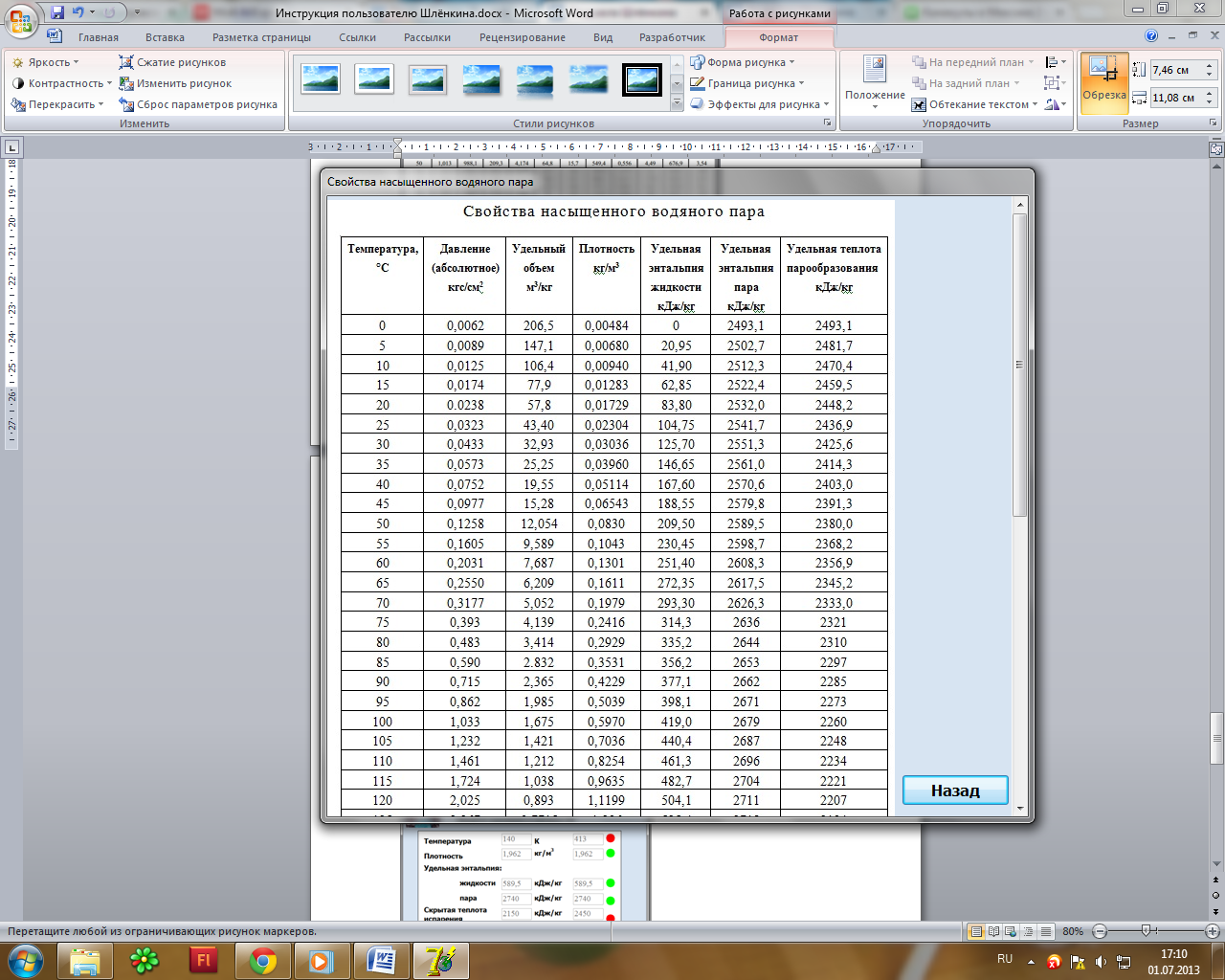Open Google Chrome from taskbar
1225x980 pixels.
263,961
